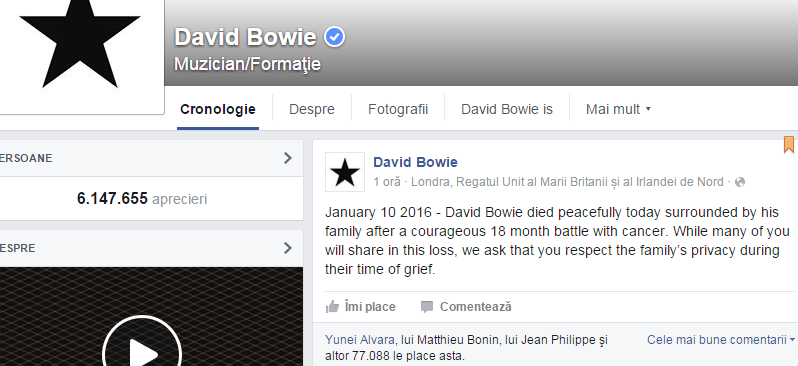
Task: Open the David Bowie is tab
Action: point(507,109)
